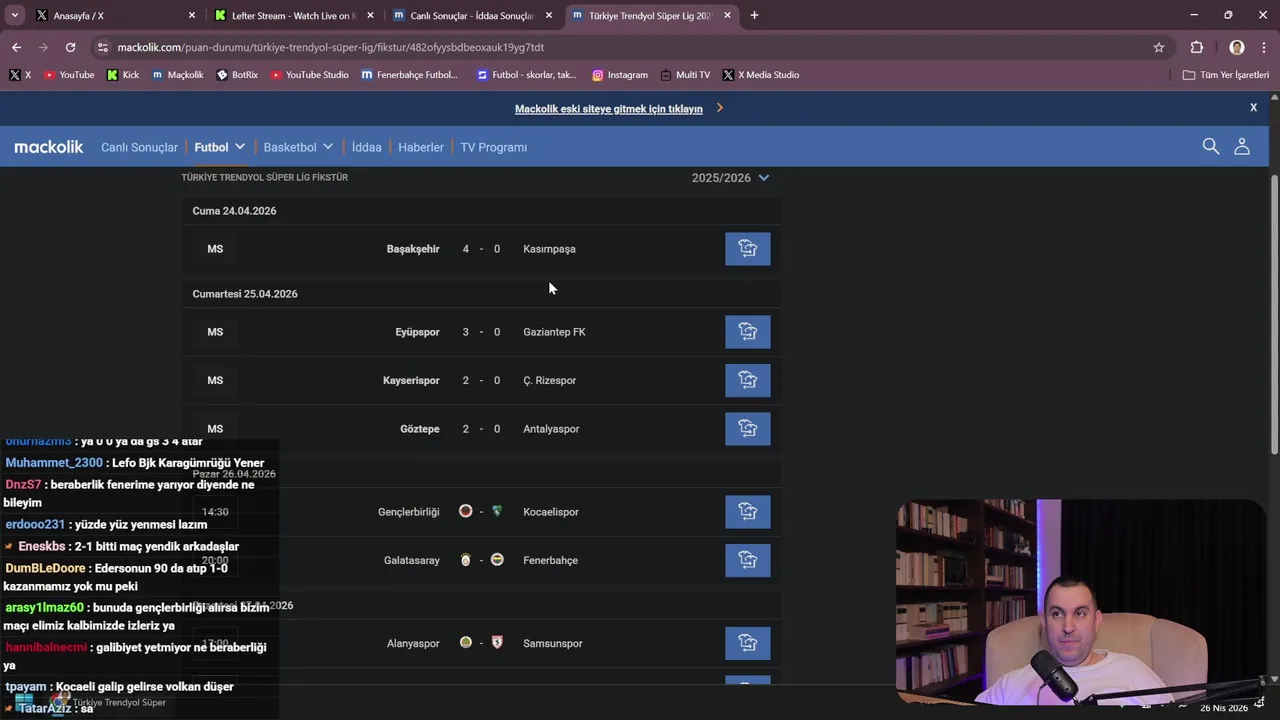The height and width of the screenshot is (720, 1280).
Task: Reload the page with refresh icon
Action: [x=70, y=47]
